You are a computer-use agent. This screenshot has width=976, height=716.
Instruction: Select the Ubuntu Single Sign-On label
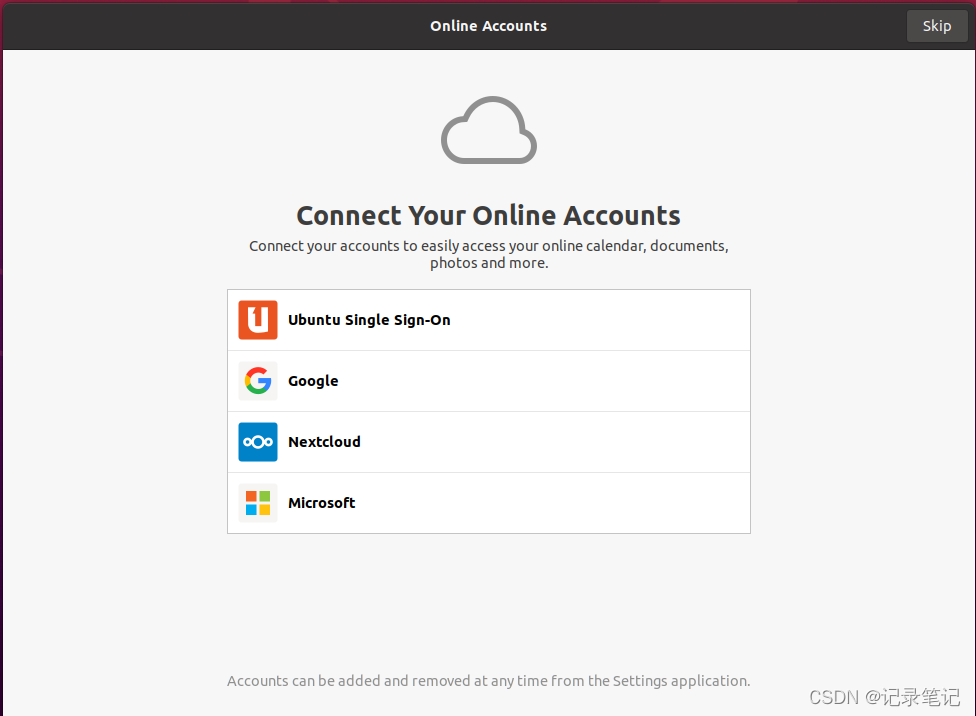click(x=369, y=320)
